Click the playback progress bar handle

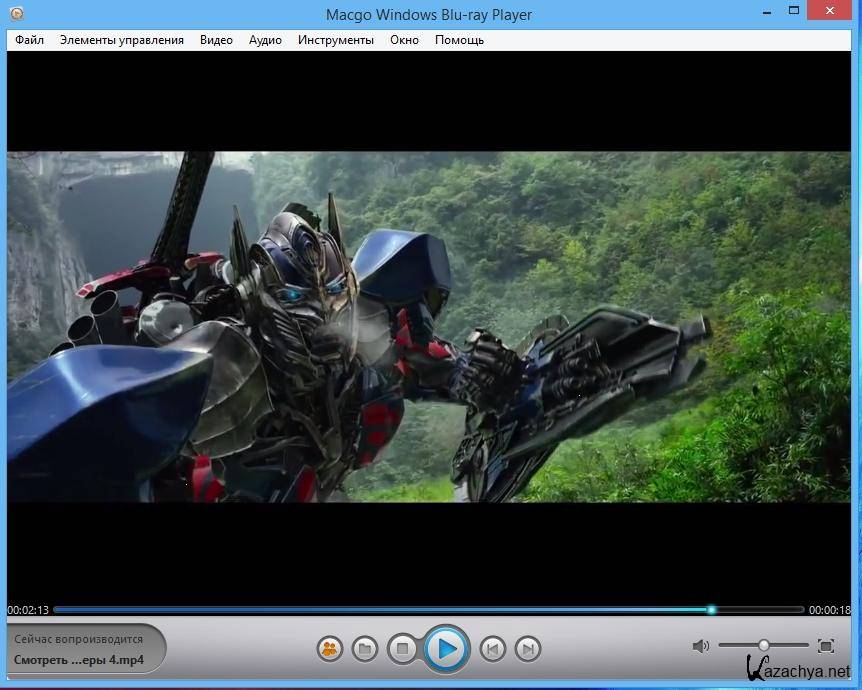click(711, 609)
